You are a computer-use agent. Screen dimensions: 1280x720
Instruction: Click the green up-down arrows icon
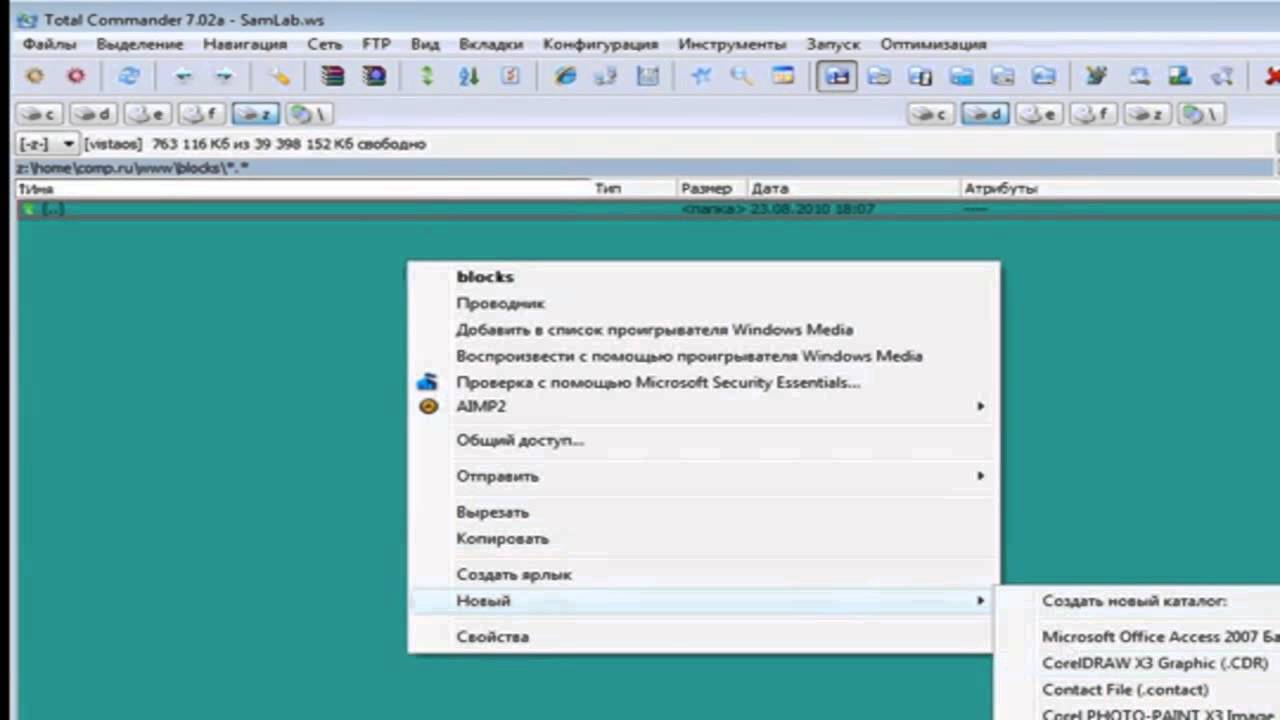point(427,76)
